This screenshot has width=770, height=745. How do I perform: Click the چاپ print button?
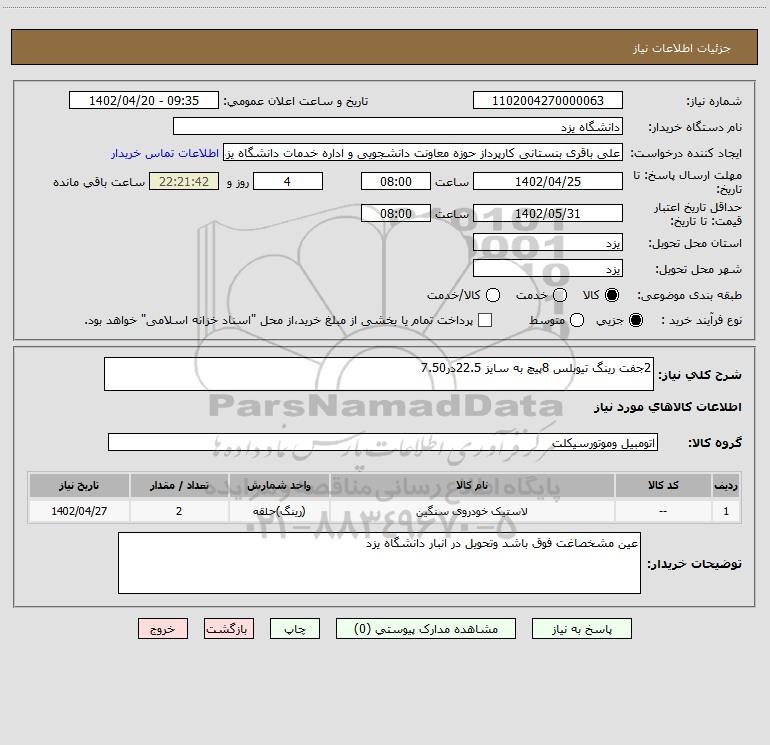tap(295, 629)
